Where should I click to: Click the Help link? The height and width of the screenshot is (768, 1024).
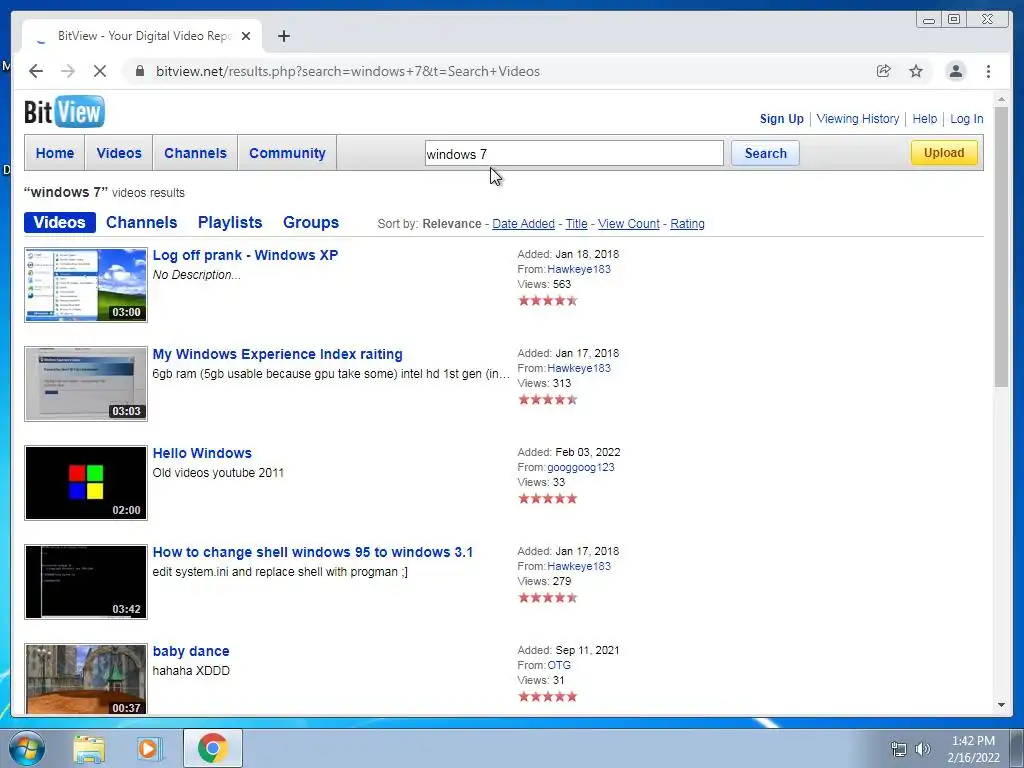pyautogui.click(x=925, y=119)
